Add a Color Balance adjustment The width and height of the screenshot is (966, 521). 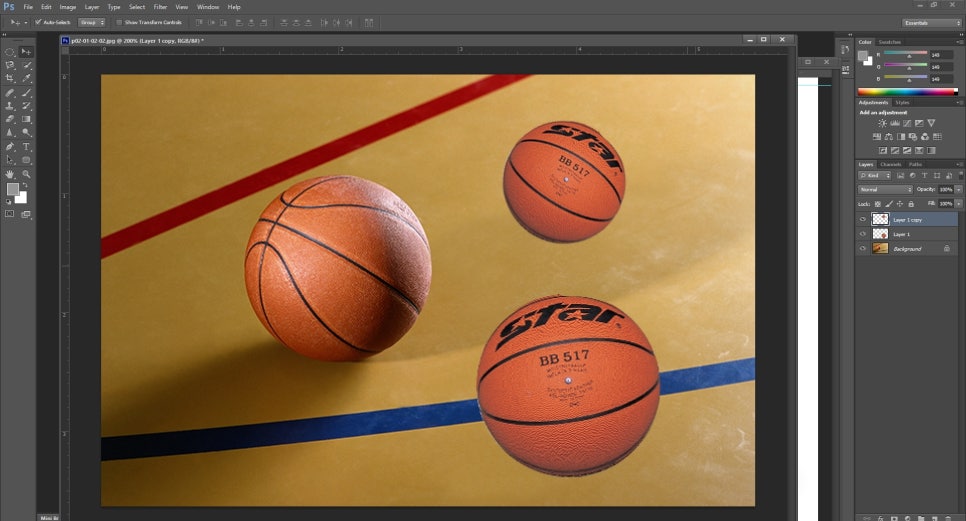(x=888, y=137)
